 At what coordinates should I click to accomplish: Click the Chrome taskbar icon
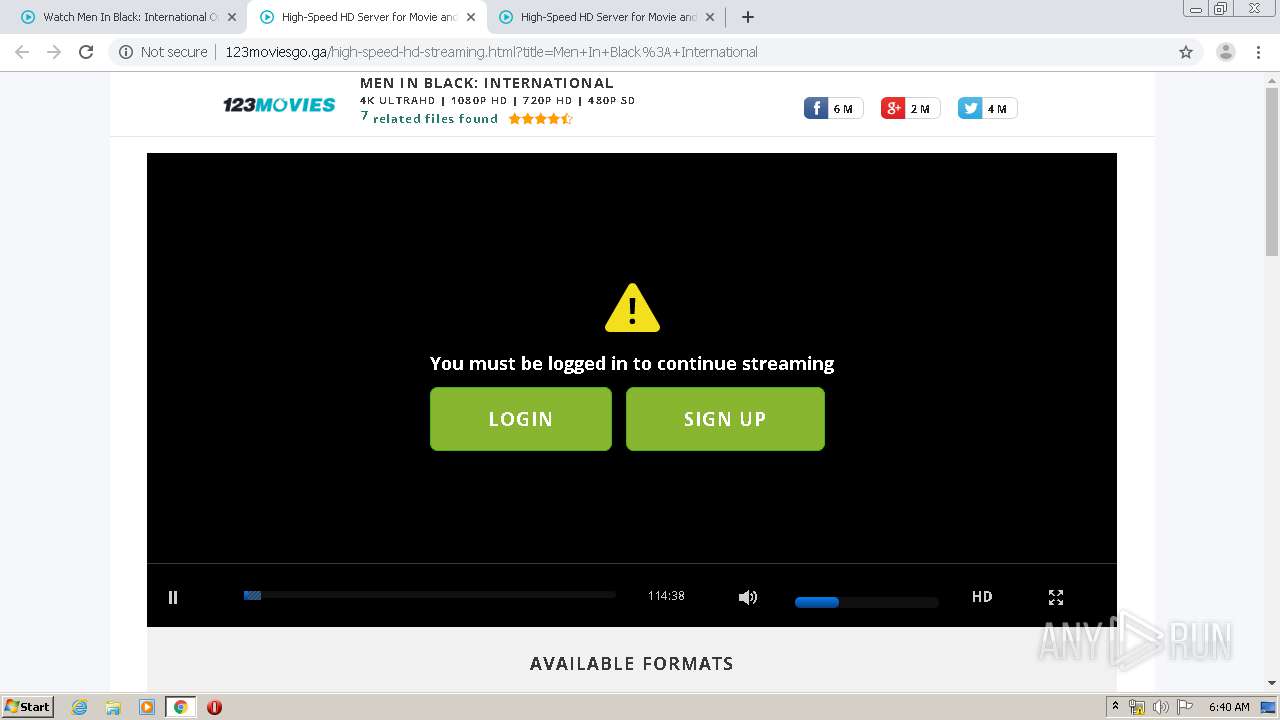pyautogui.click(x=181, y=707)
